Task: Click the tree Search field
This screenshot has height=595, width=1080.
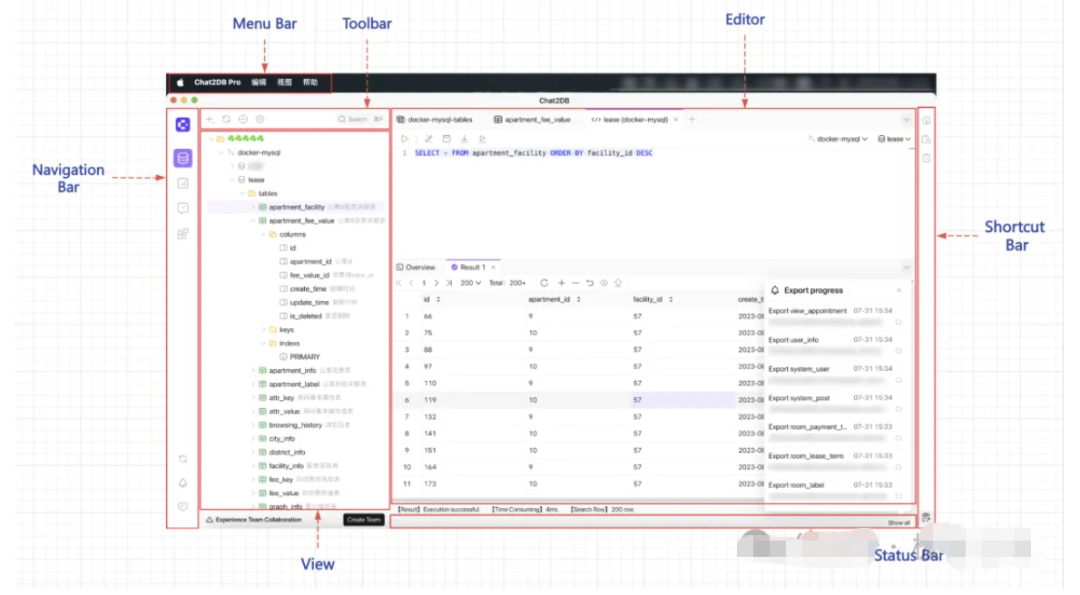Action: [x=360, y=119]
